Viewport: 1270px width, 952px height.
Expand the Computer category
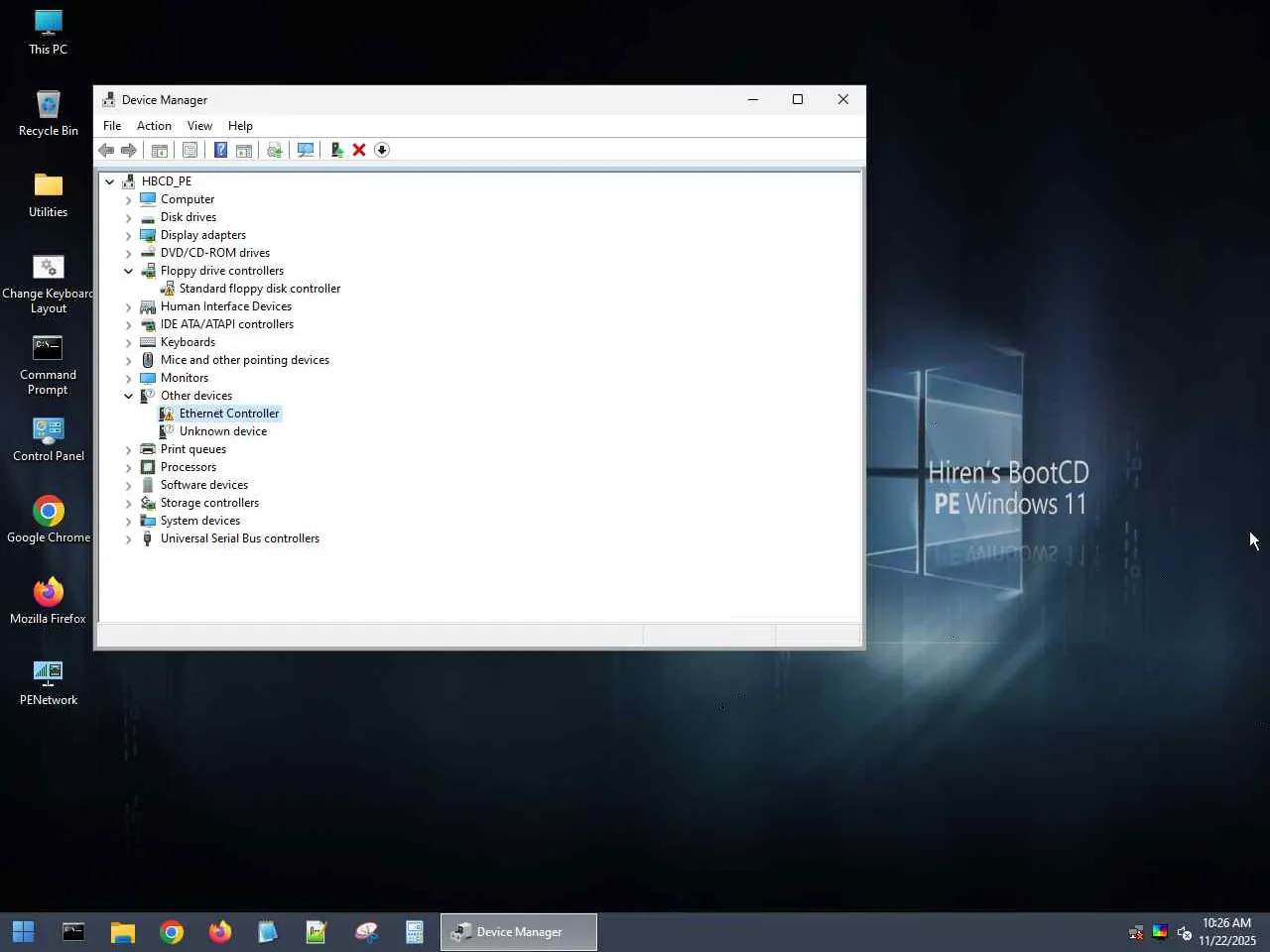[128, 199]
